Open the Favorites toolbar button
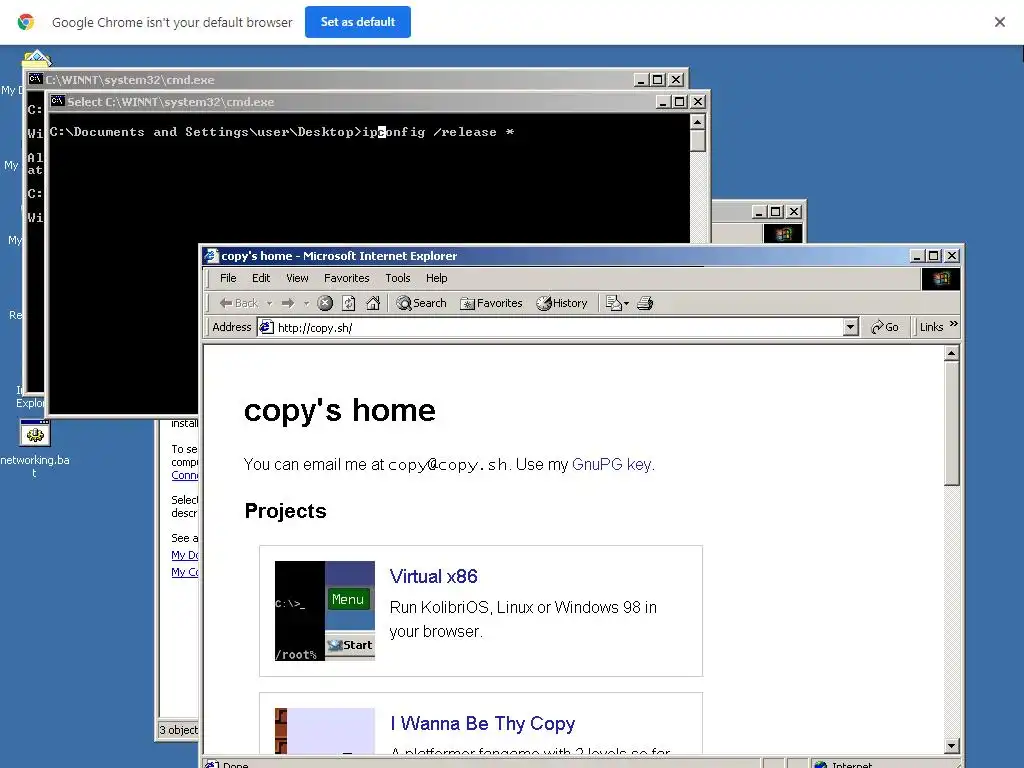This screenshot has height=768, width=1024. point(491,303)
